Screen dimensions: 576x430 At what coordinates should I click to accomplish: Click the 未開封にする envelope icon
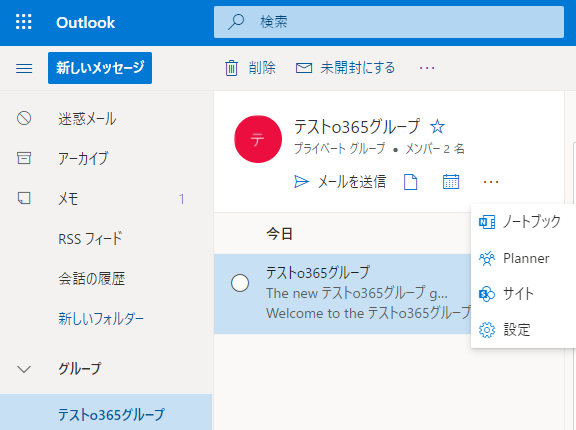tap(304, 68)
